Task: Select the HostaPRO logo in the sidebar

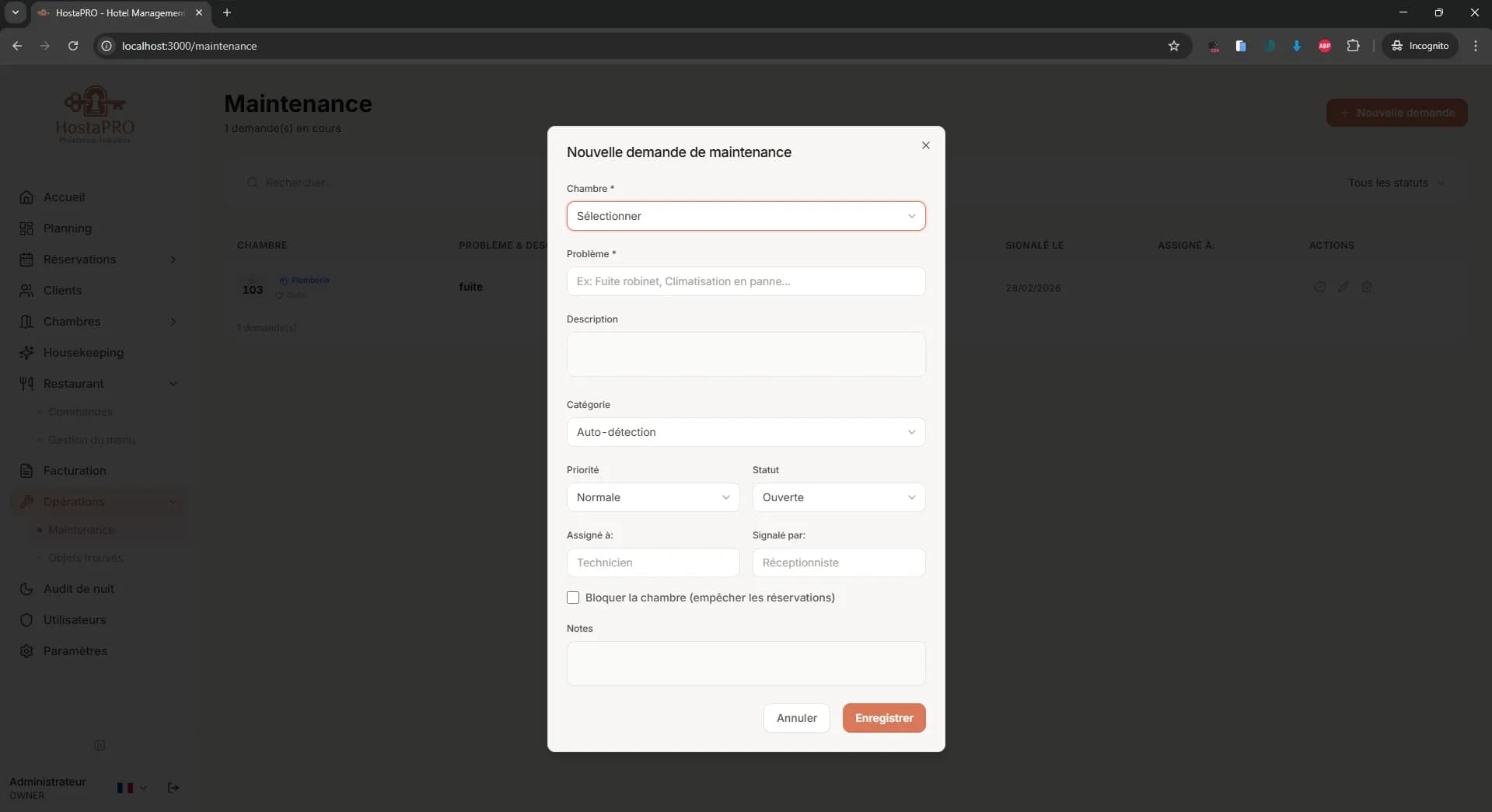Action: point(93,113)
